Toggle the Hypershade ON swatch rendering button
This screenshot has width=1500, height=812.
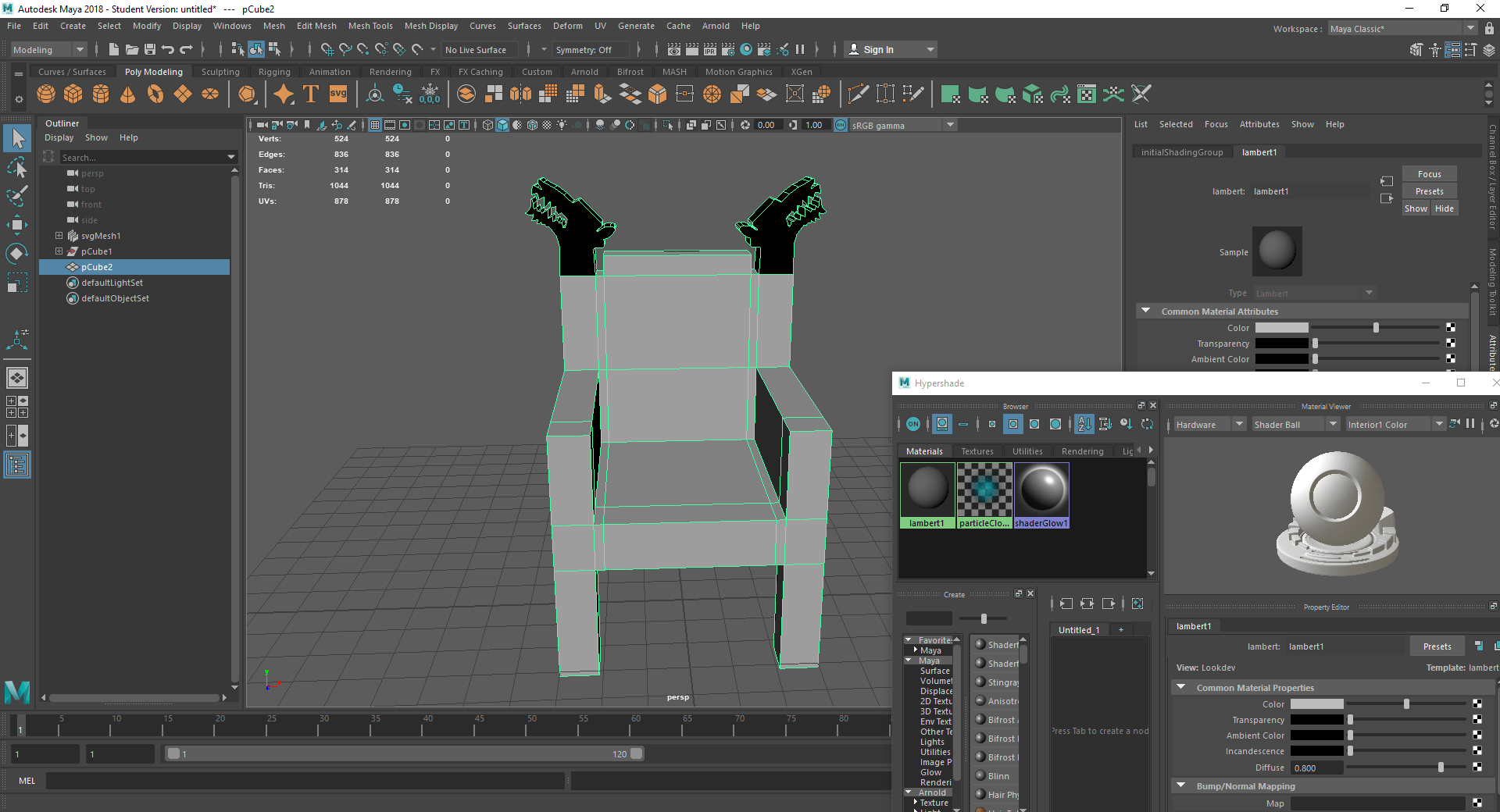pos(913,424)
